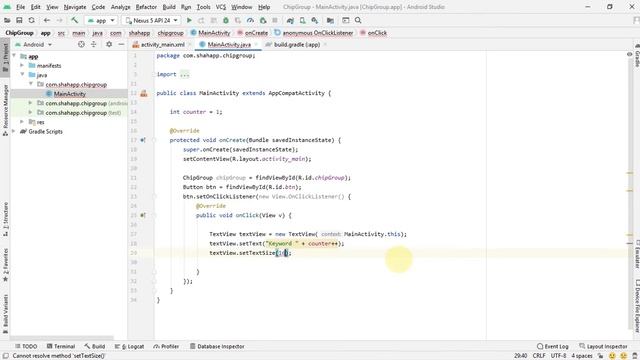Viewport: 640px width, 360px height.
Task: Open the Refactor menu
Action: [146, 7]
